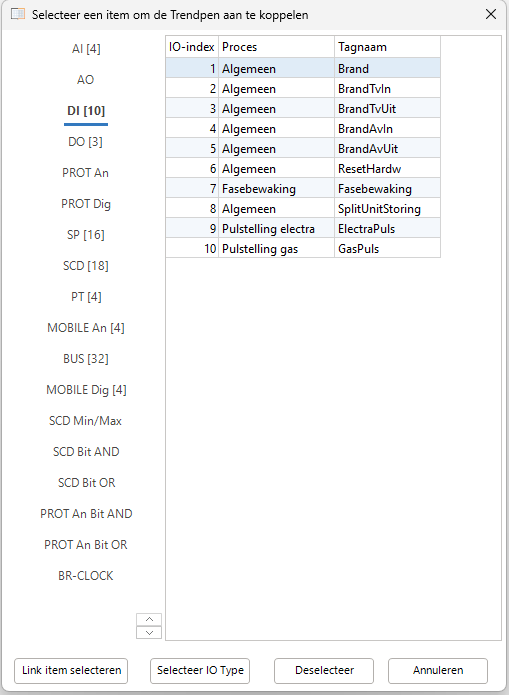This screenshot has width=509, height=695.
Task: Select the BrandTvUit tag
Action: [x=388, y=109]
